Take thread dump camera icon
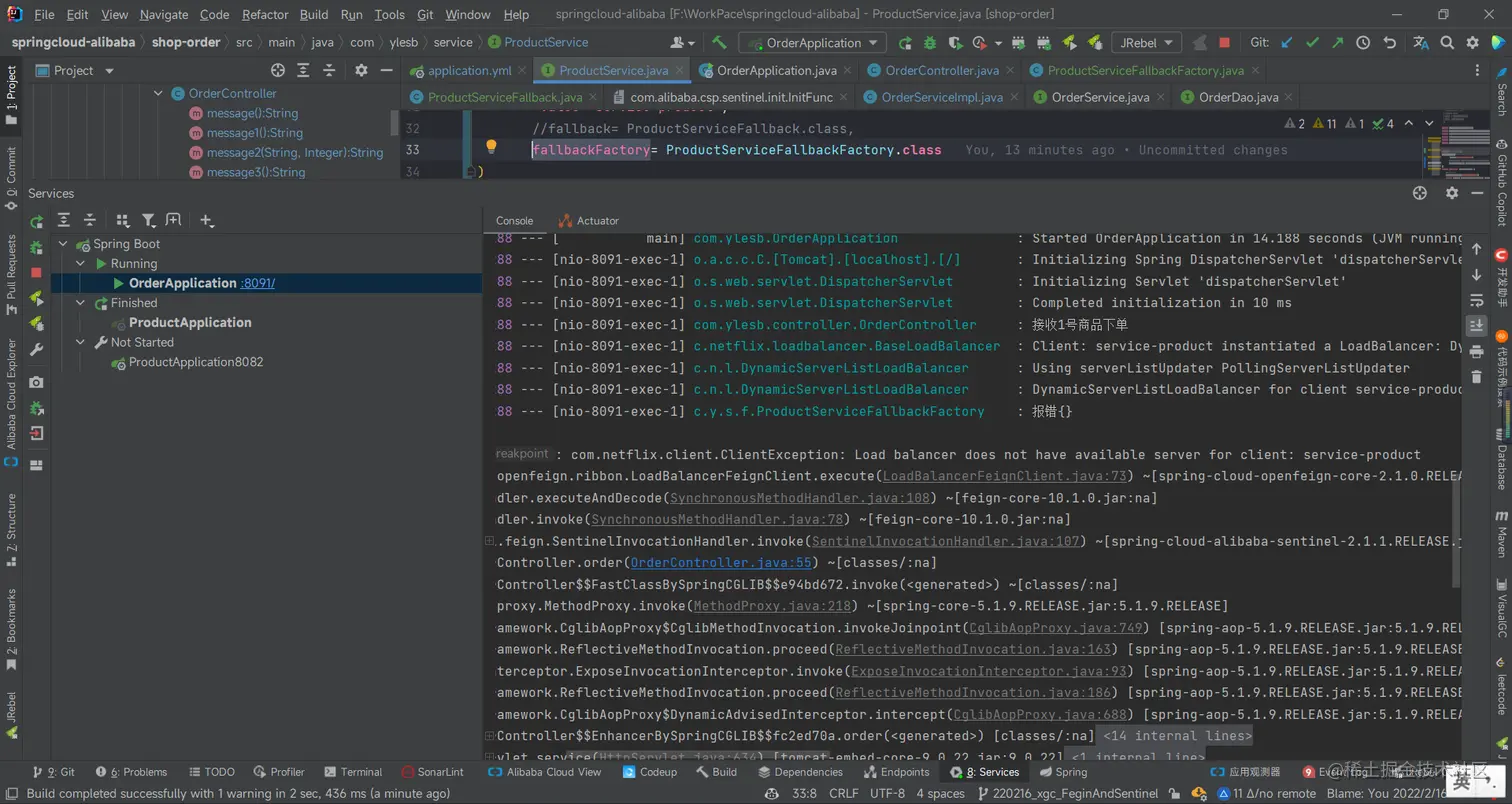 point(37,382)
